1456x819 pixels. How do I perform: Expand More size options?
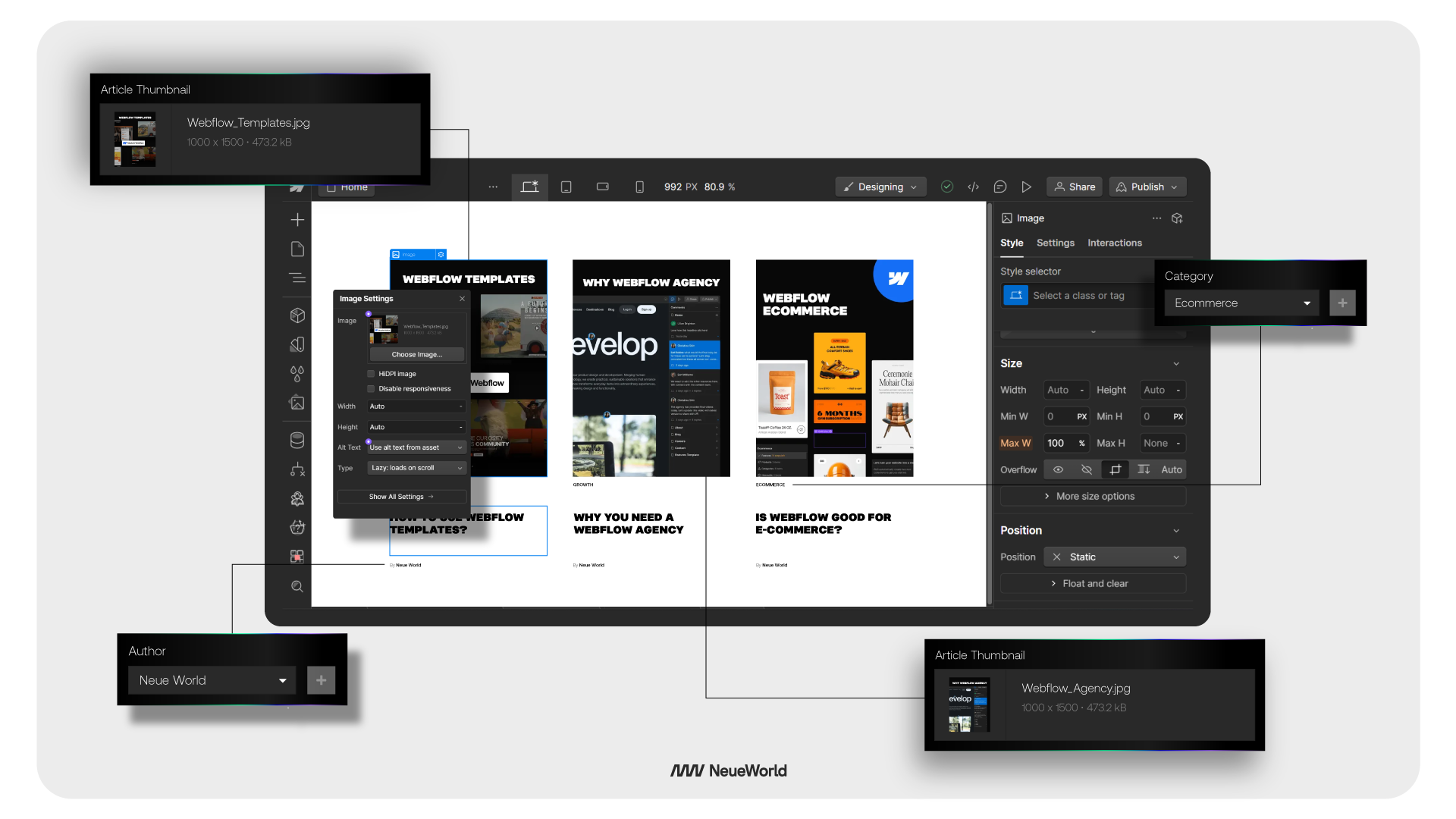coord(1093,496)
